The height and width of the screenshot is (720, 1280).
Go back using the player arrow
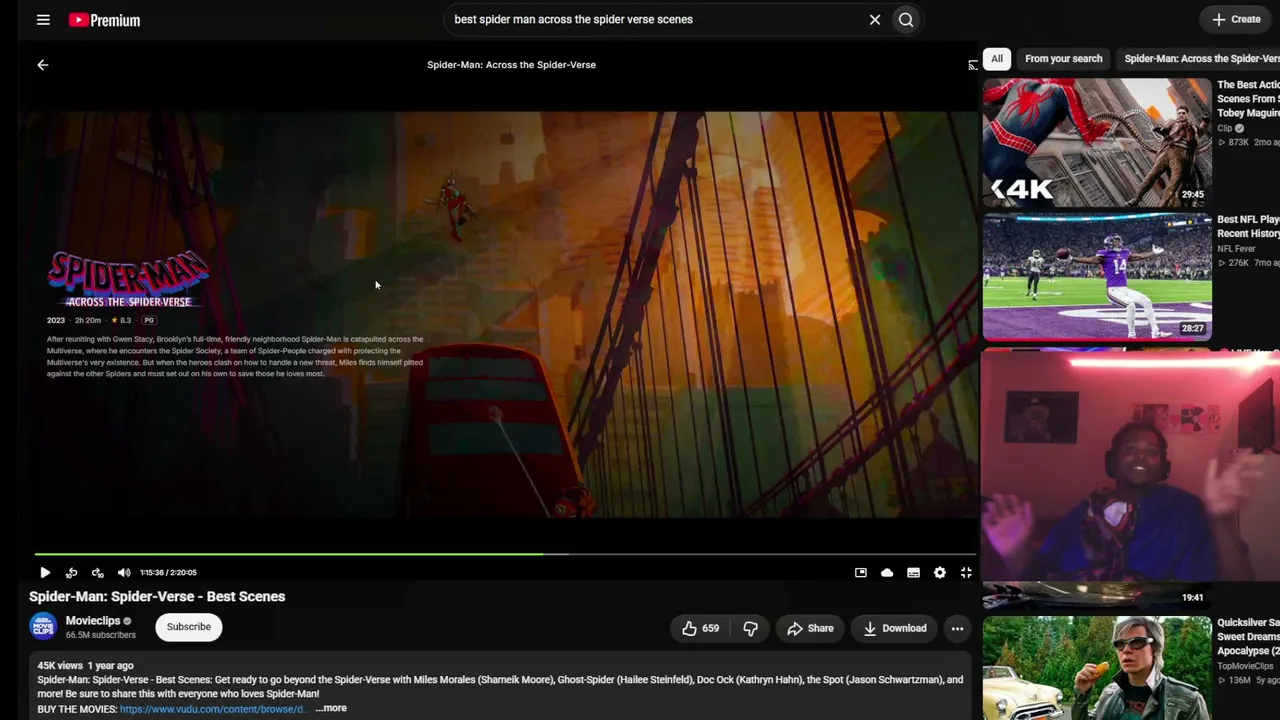(x=42, y=65)
